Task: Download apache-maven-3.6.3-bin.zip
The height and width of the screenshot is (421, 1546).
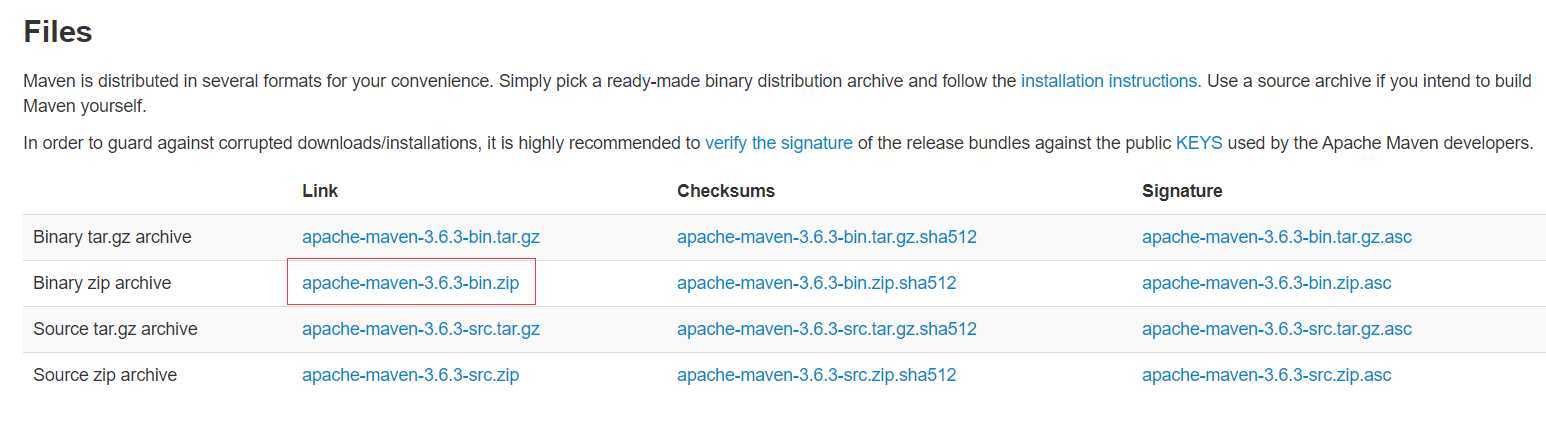Action: (410, 283)
